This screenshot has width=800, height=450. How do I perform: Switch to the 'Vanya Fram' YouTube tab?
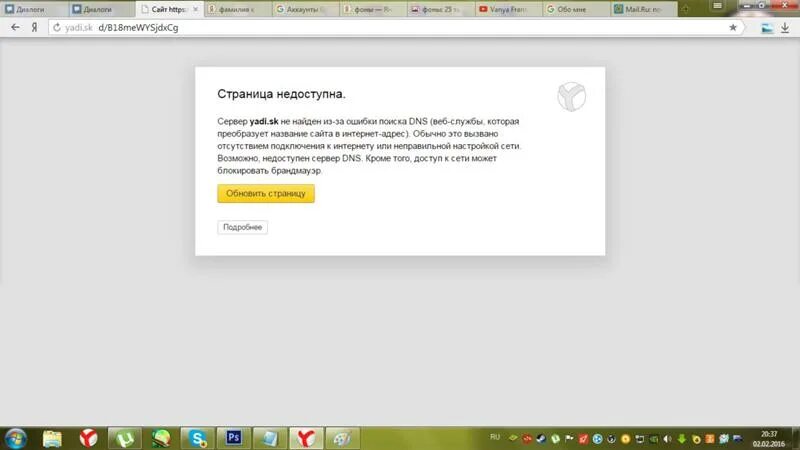click(x=508, y=9)
